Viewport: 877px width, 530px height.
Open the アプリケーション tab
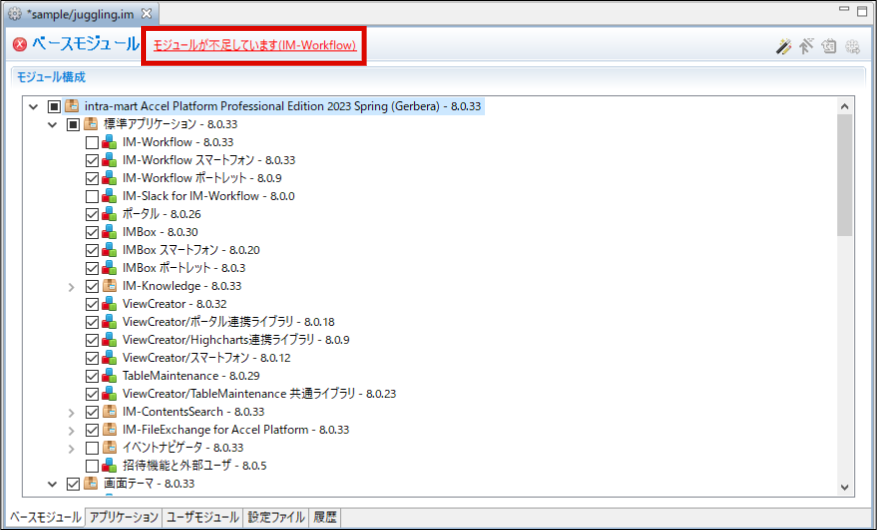click(124, 517)
